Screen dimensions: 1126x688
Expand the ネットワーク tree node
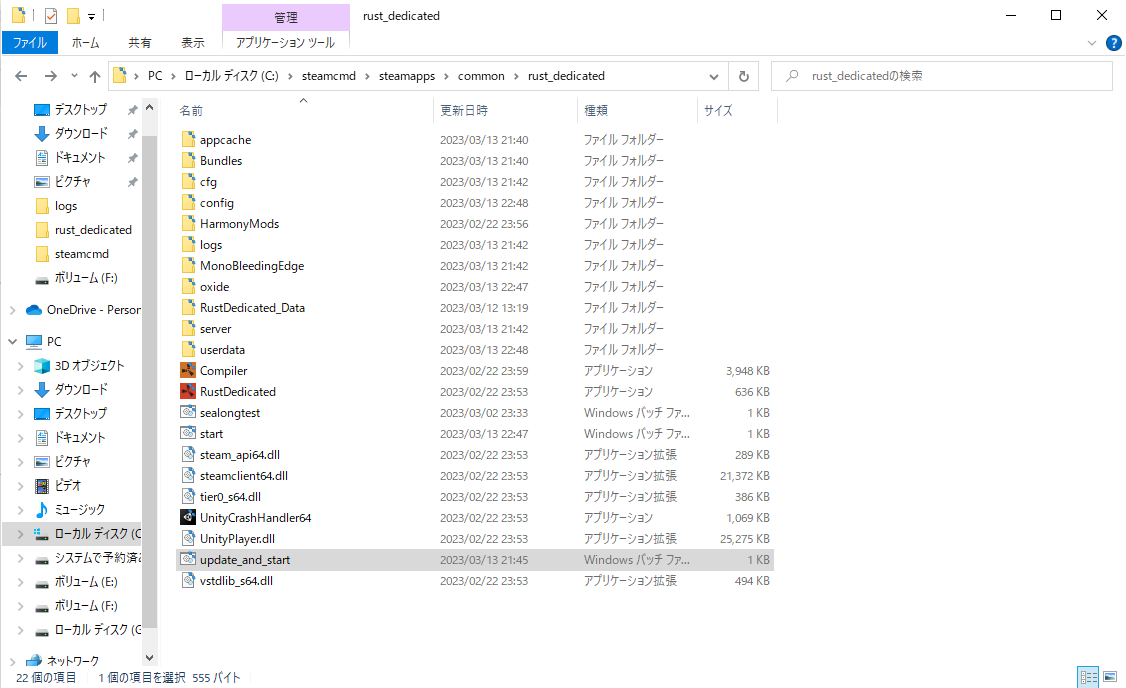12,661
